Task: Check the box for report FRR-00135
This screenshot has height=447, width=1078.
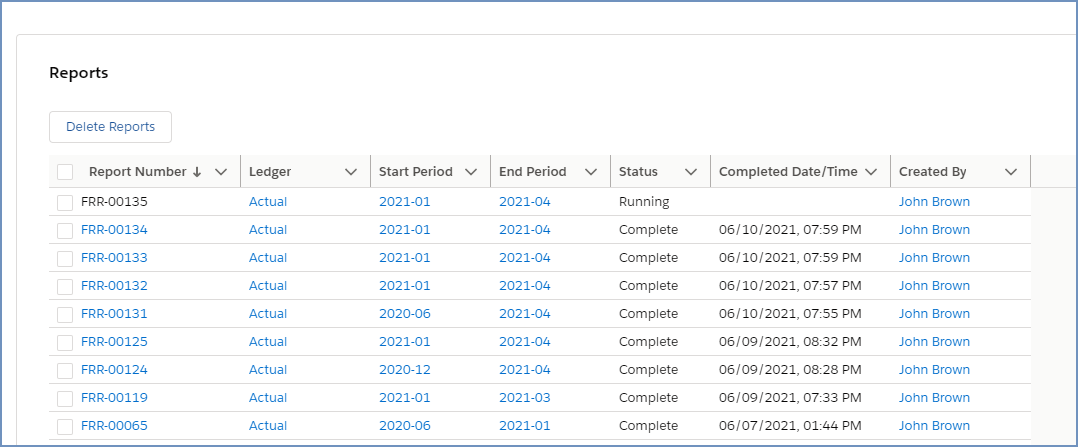Action: [65, 202]
